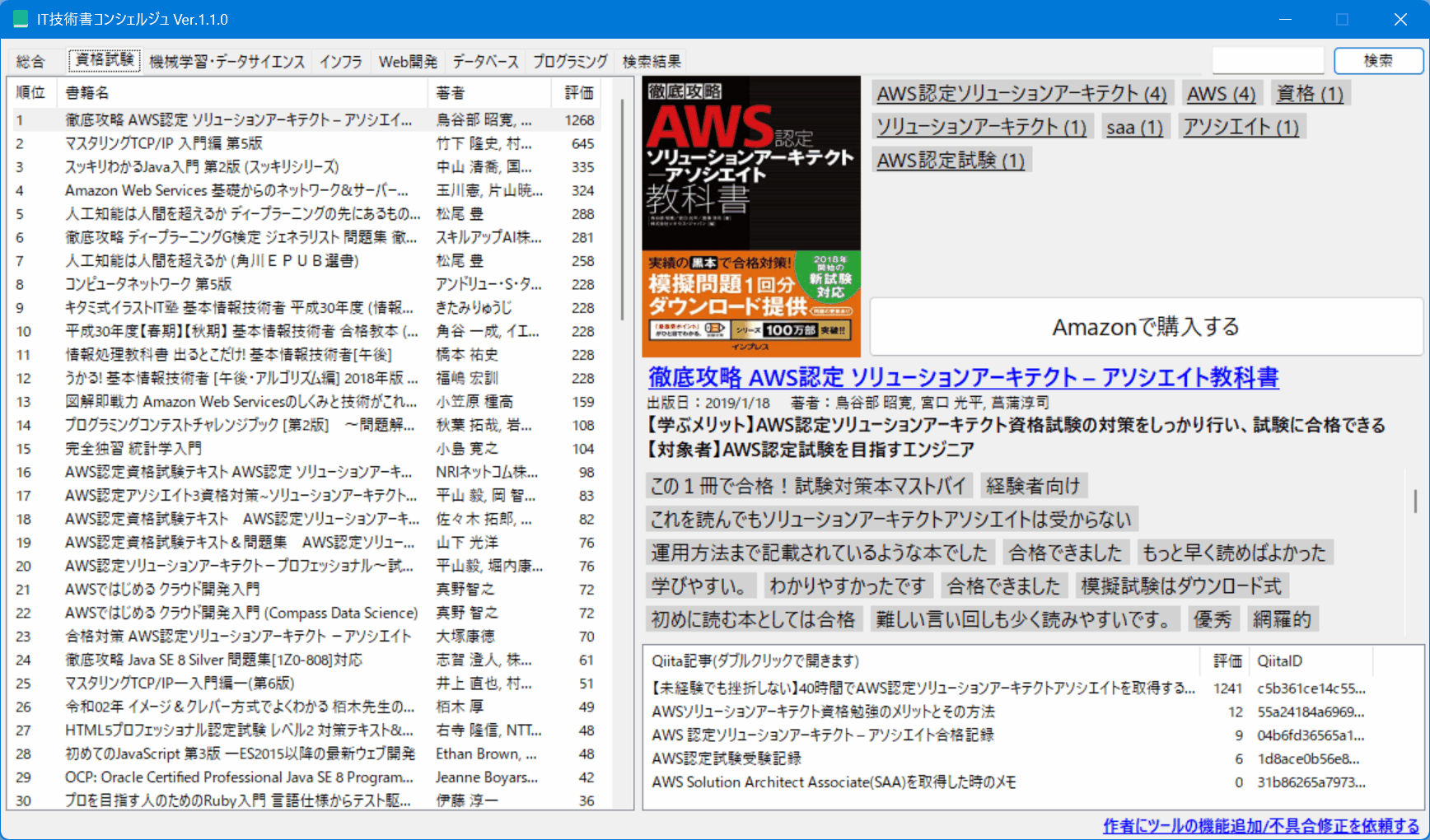Open the データベース tab
Image resolution: width=1430 pixels, height=840 pixels.
pos(485,62)
